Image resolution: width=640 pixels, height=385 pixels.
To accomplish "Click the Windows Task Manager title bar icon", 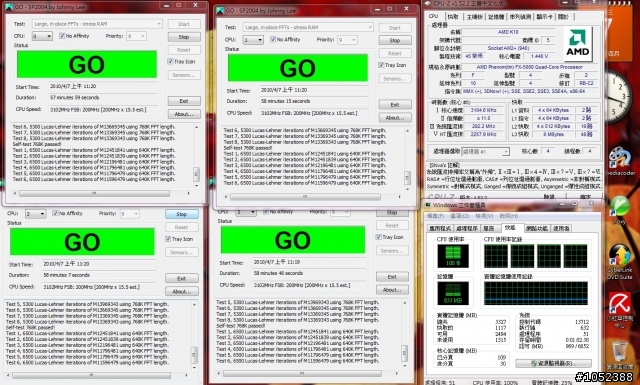I will [x=428, y=205].
